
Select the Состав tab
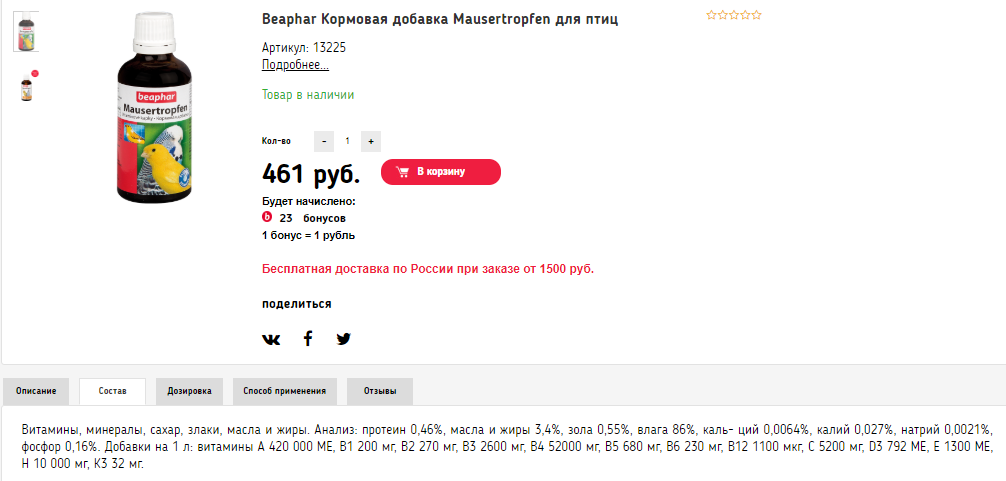pyautogui.click(x=113, y=390)
